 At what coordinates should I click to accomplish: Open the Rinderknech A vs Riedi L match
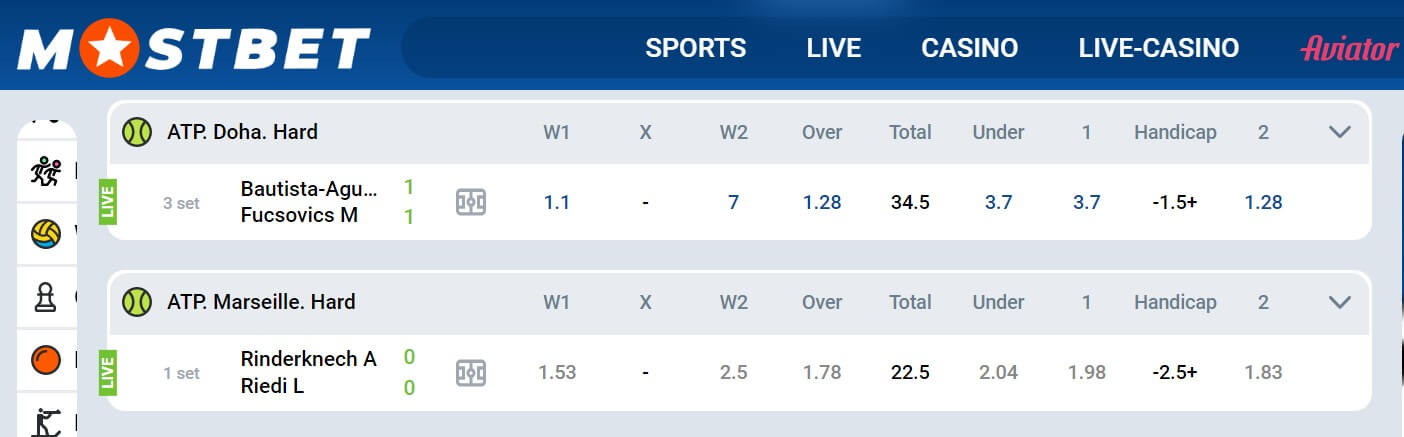click(308, 372)
